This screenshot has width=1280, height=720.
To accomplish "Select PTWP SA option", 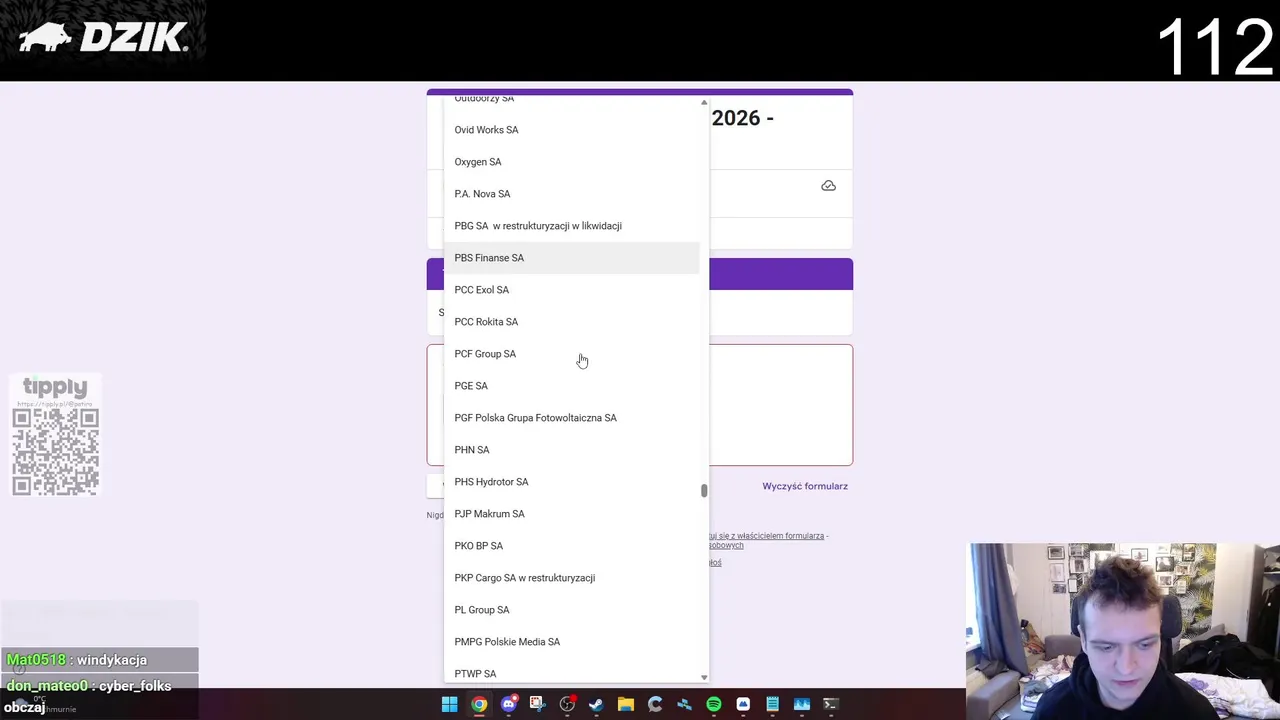I will click(x=571, y=672).
